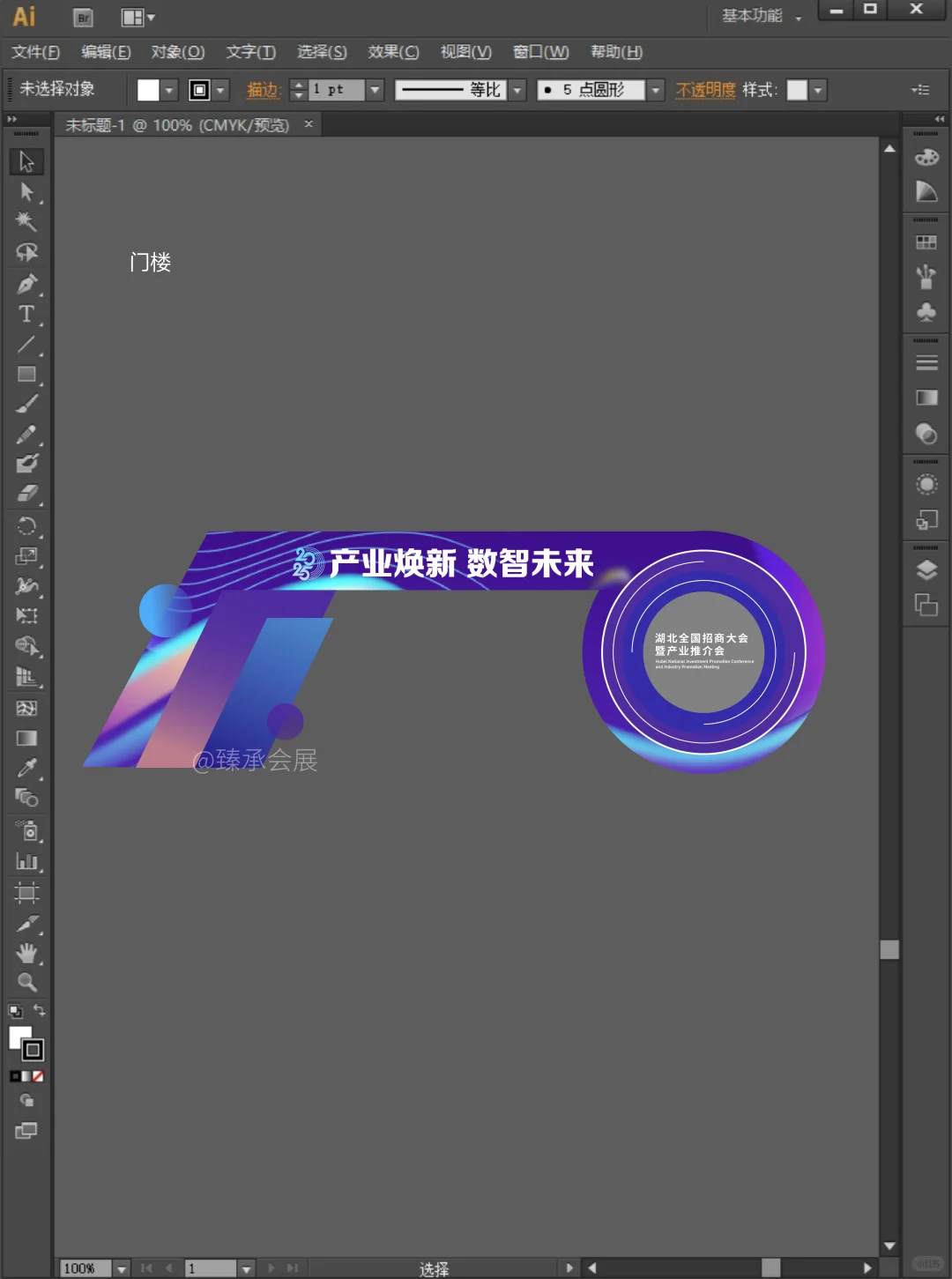
Task: Select the Zoom magnifier tool
Action: (x=26, y=982)
